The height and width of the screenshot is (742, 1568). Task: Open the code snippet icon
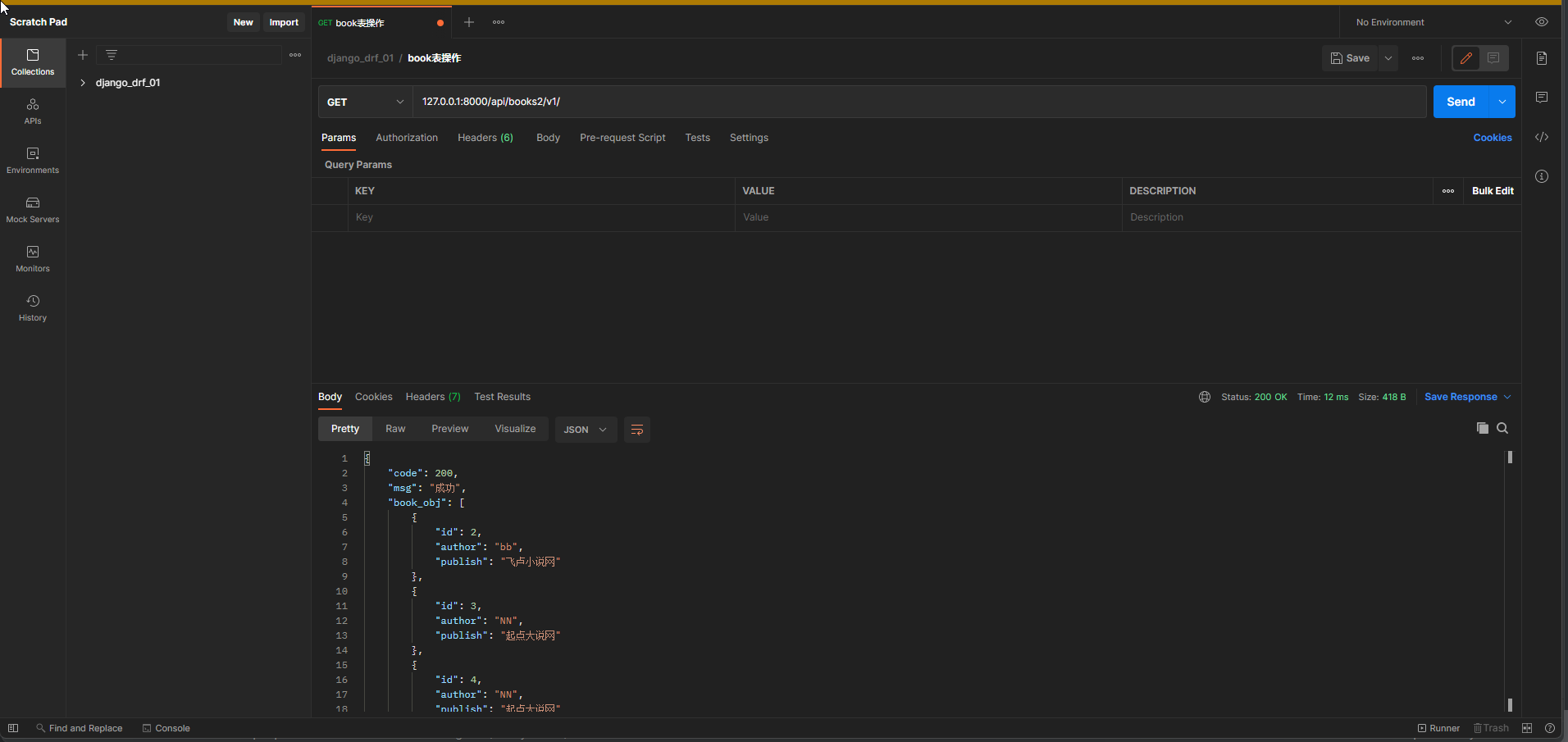[x=1542, y=137]
